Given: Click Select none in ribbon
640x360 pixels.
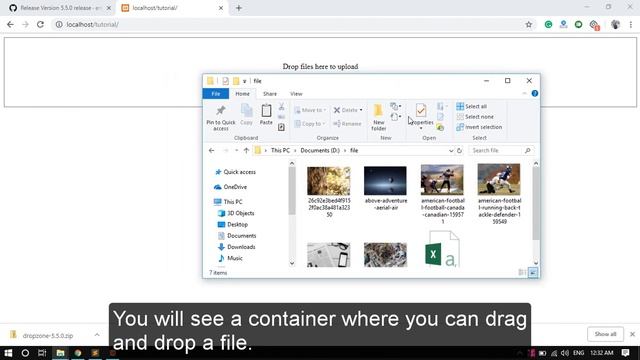Looking at the screenshot, I should click(x=475, y=117).
